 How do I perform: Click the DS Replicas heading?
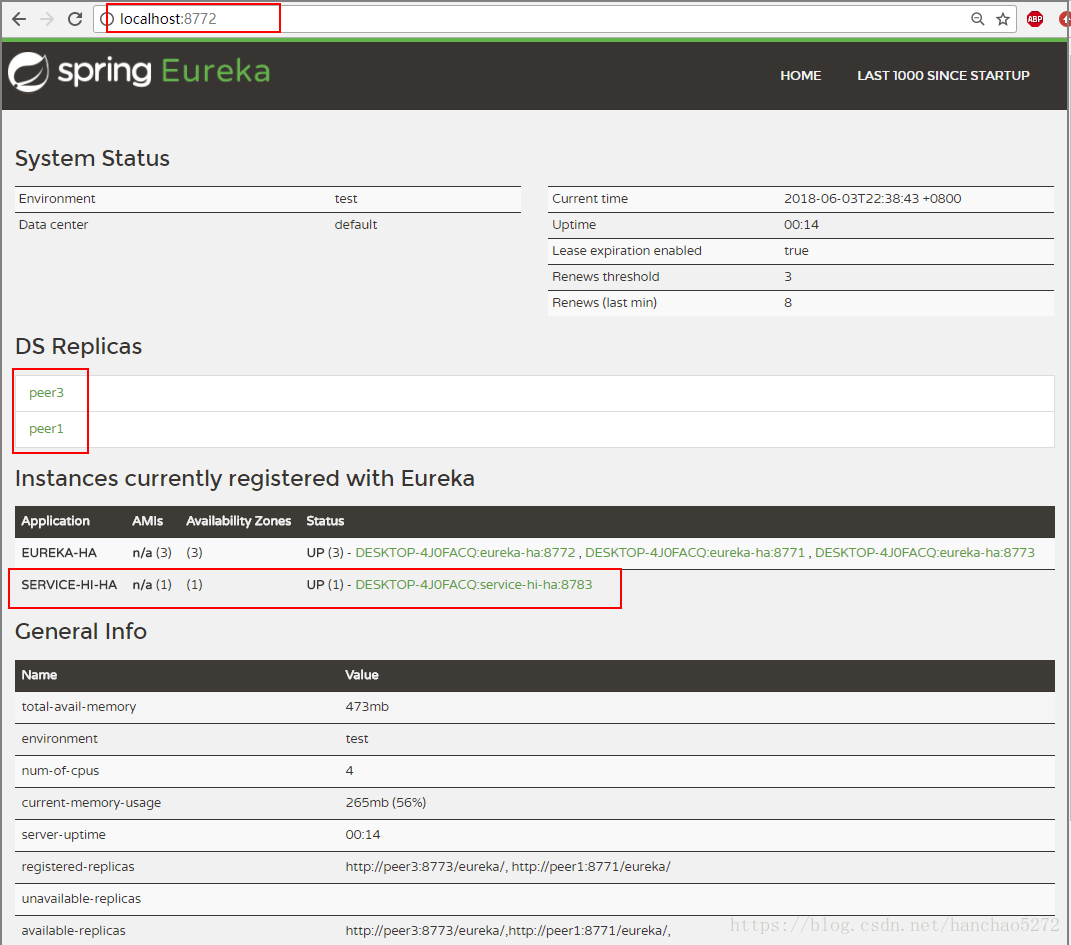pos(79,346)
